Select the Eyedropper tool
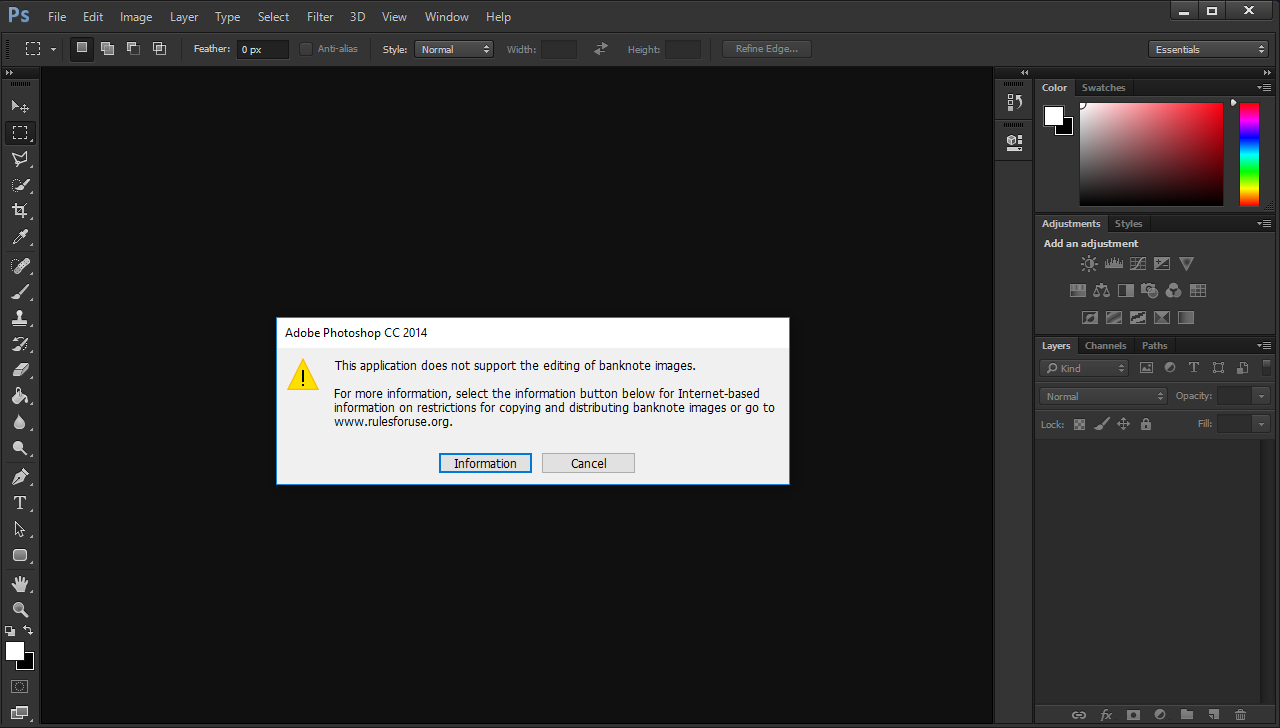Image resolution: width=1280 pixels, height=728 pixels. tap(20, 238)
